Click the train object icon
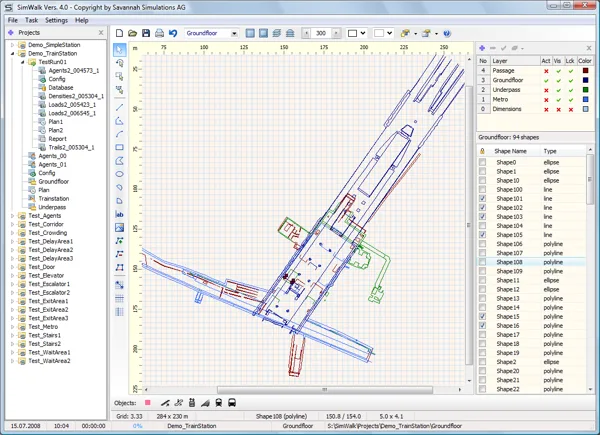 218,403
